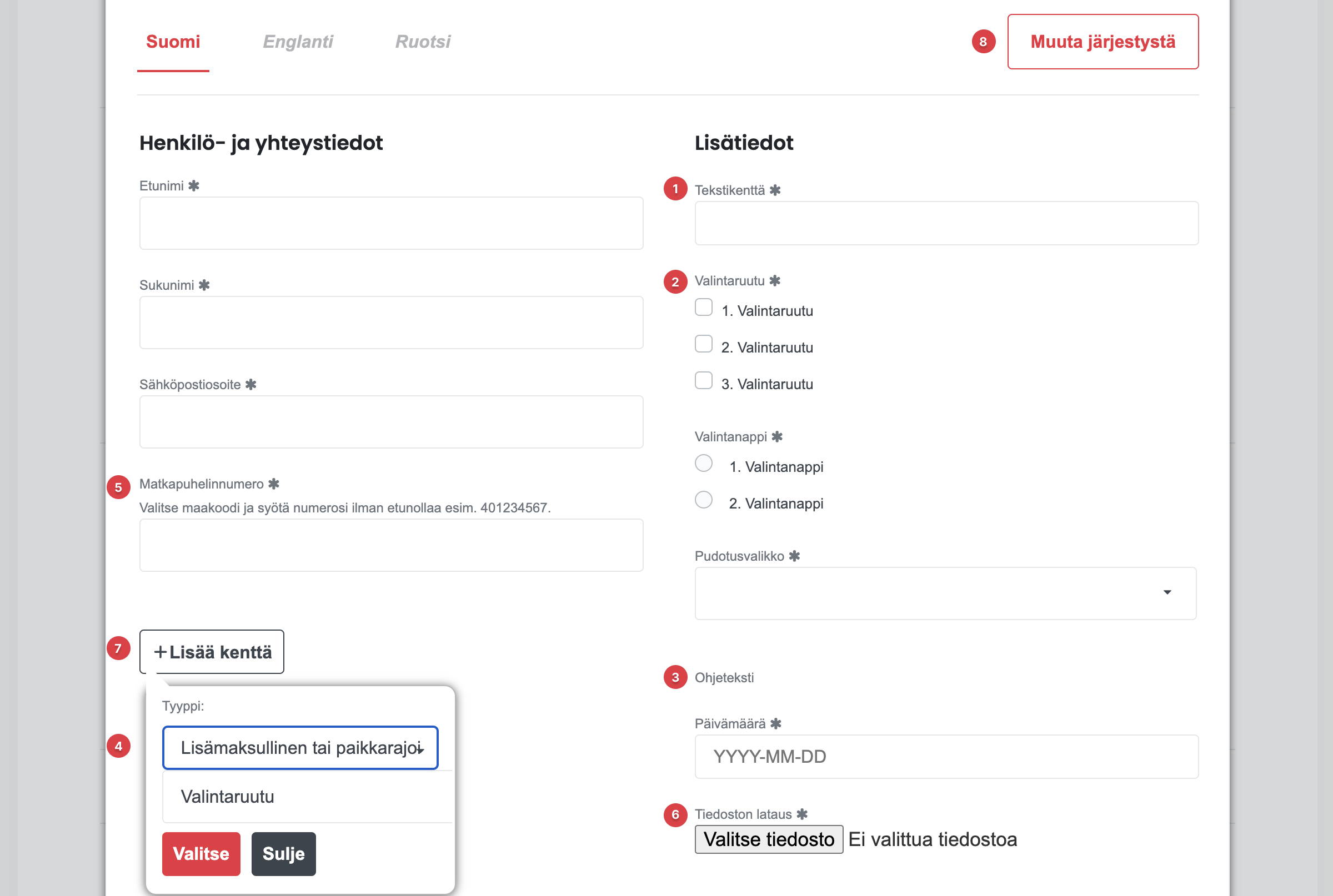Click the Valitse tiedosto file chooser
Image resolution: width=1333 pixels, height=896 pixels.
(x=769, y=839)
